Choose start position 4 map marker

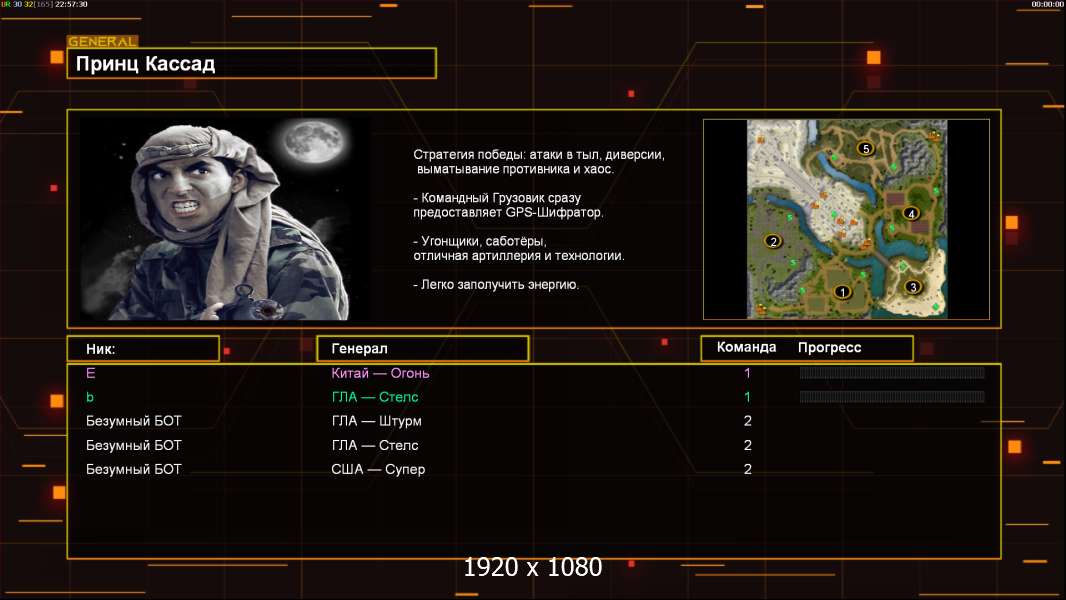(x=910, y=213)
